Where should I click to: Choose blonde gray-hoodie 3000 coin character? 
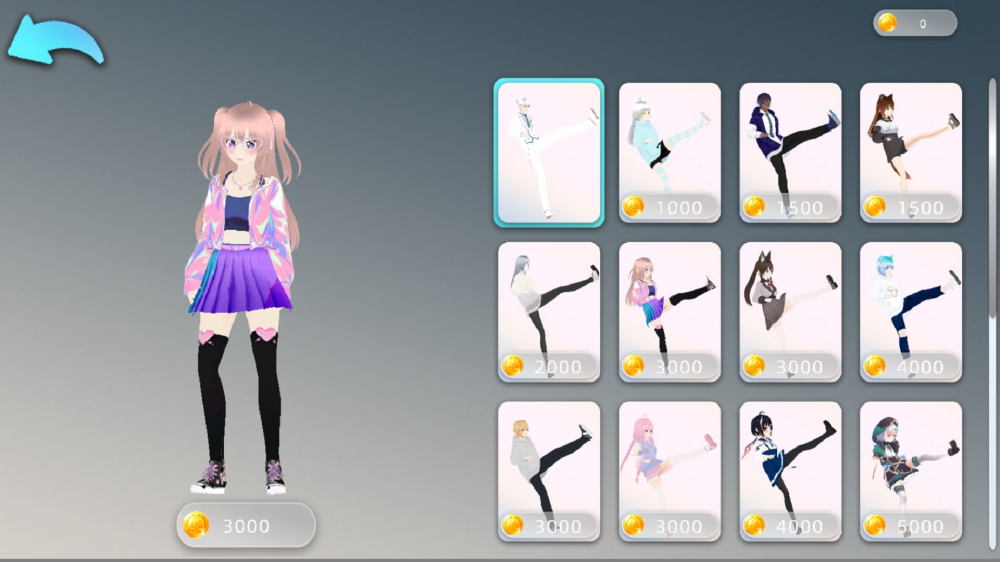pos(549,470)
